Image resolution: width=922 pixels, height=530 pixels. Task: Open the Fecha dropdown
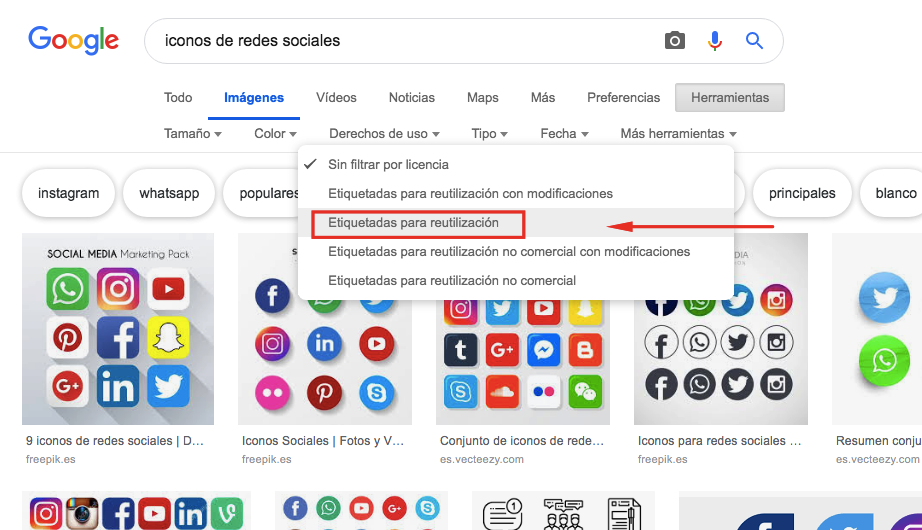click(564, 134)
